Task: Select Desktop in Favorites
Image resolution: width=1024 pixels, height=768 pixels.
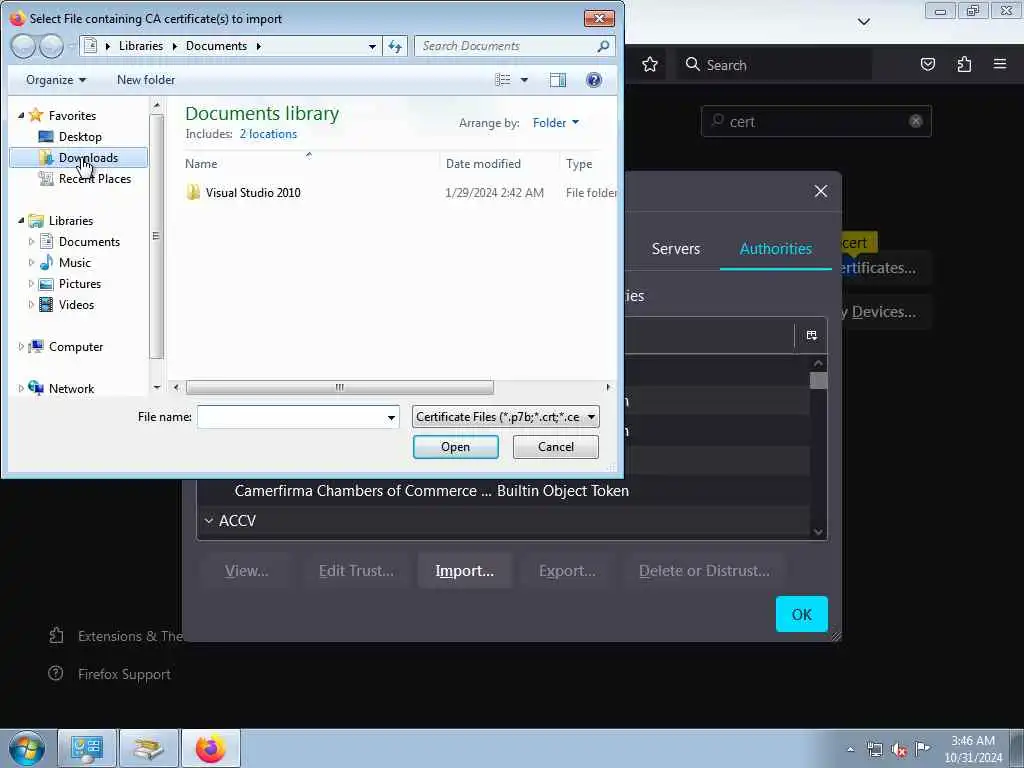Action: [x=80, y=136]
